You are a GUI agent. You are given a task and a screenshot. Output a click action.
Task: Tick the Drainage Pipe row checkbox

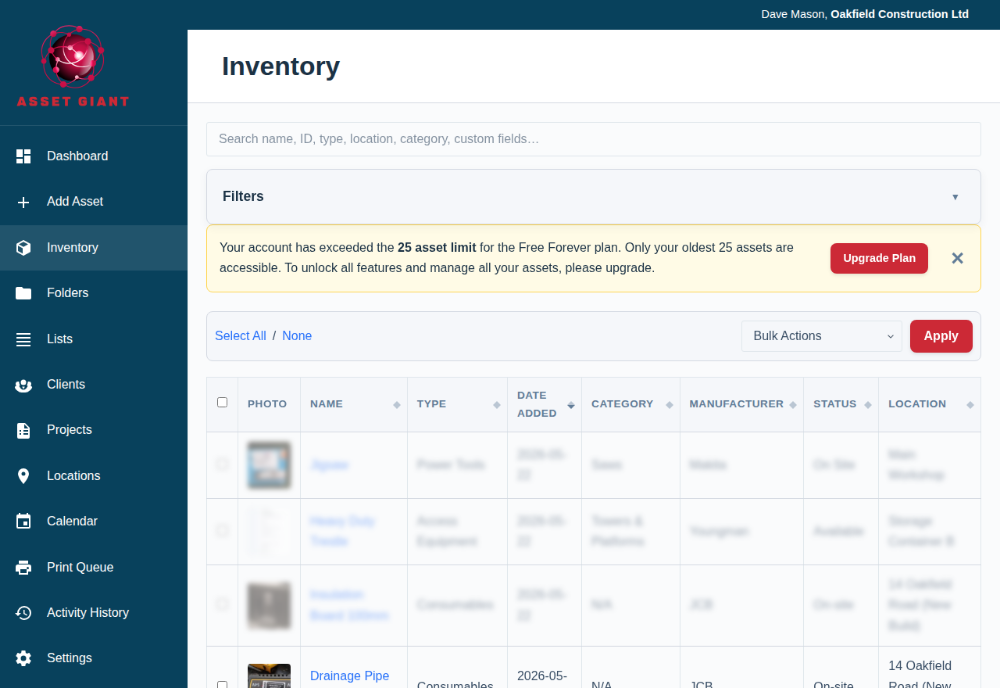tap(222, 684)
